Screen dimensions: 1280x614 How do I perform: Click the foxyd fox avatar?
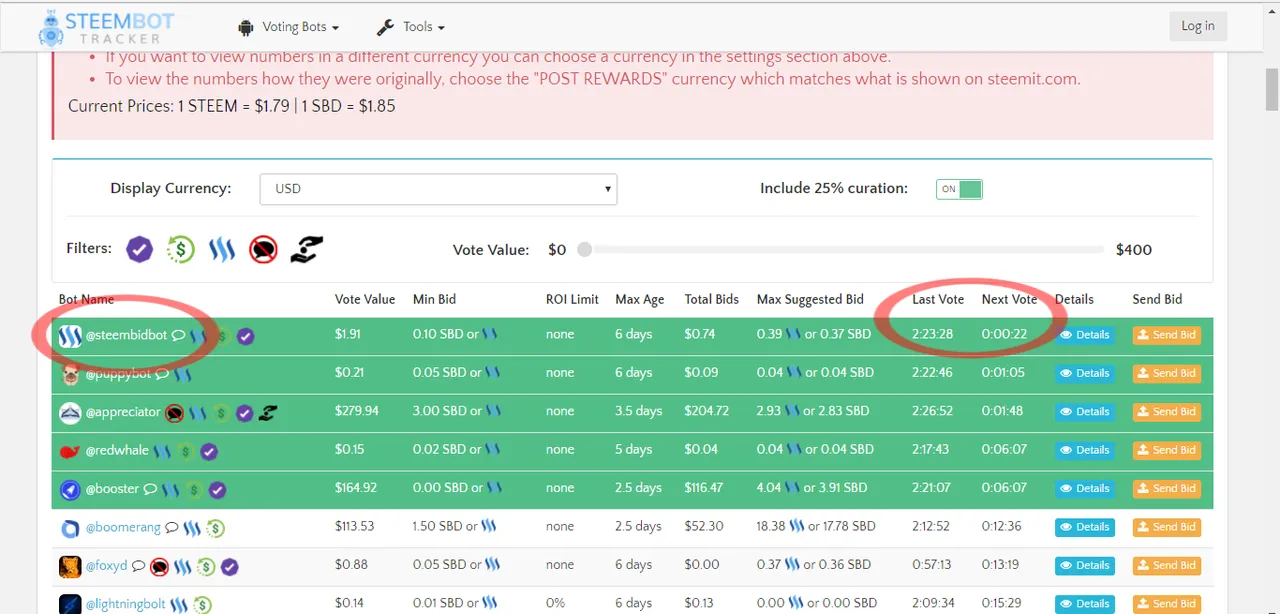pos(70,566)
